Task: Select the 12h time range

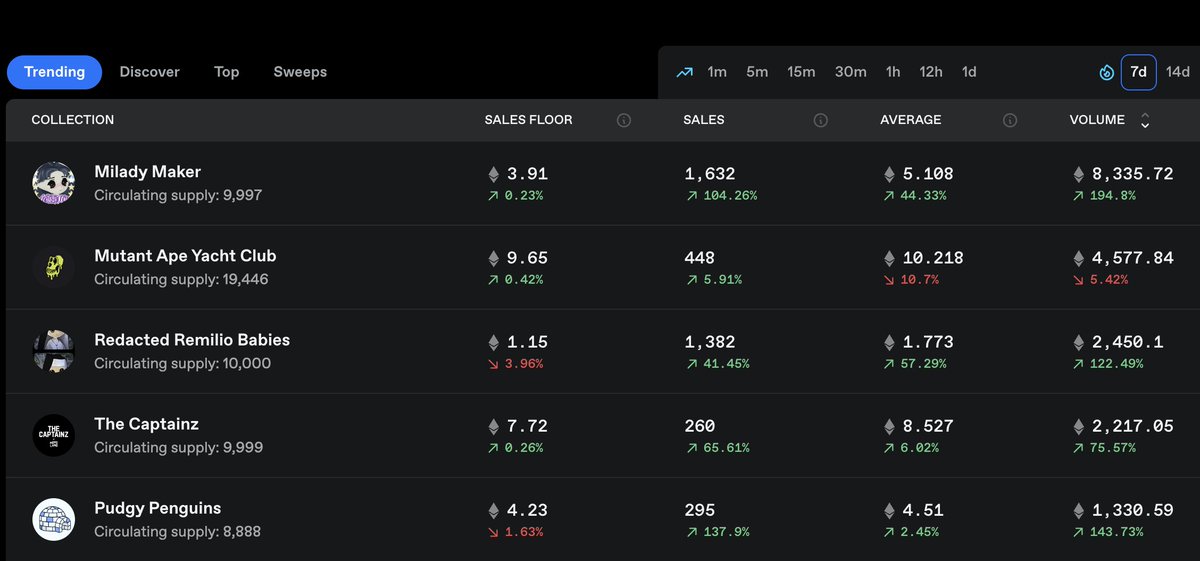Action: [931, 72]
